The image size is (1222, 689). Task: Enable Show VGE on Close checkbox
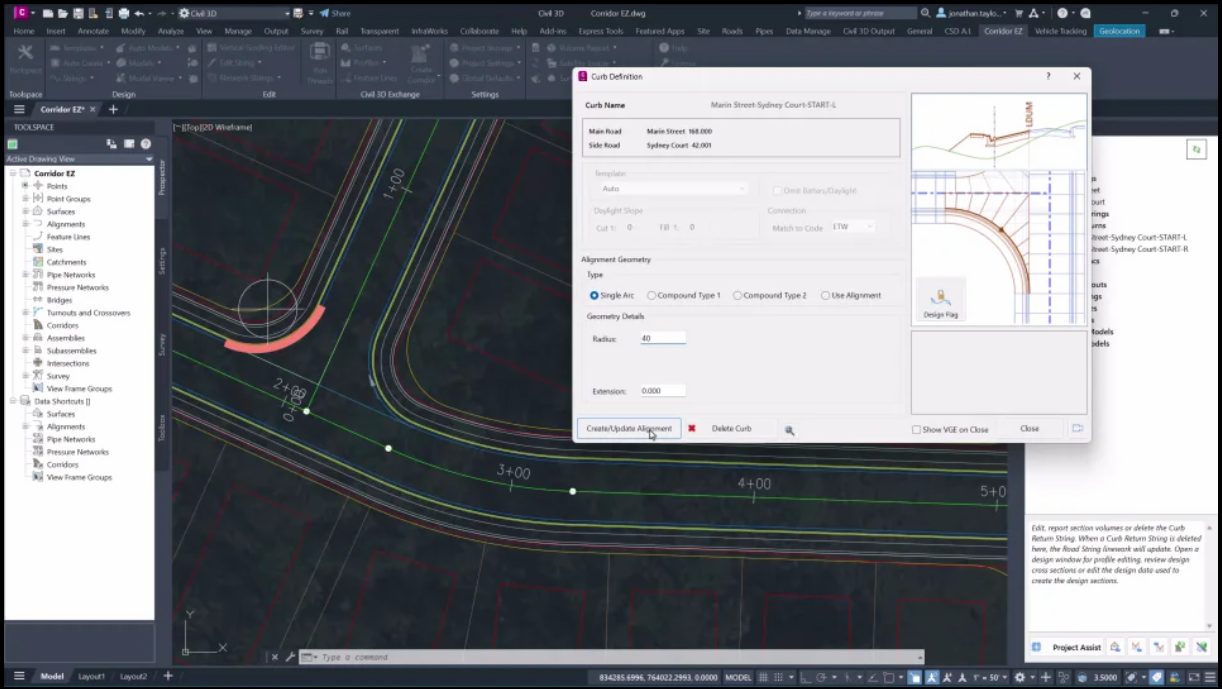(916, 429)
